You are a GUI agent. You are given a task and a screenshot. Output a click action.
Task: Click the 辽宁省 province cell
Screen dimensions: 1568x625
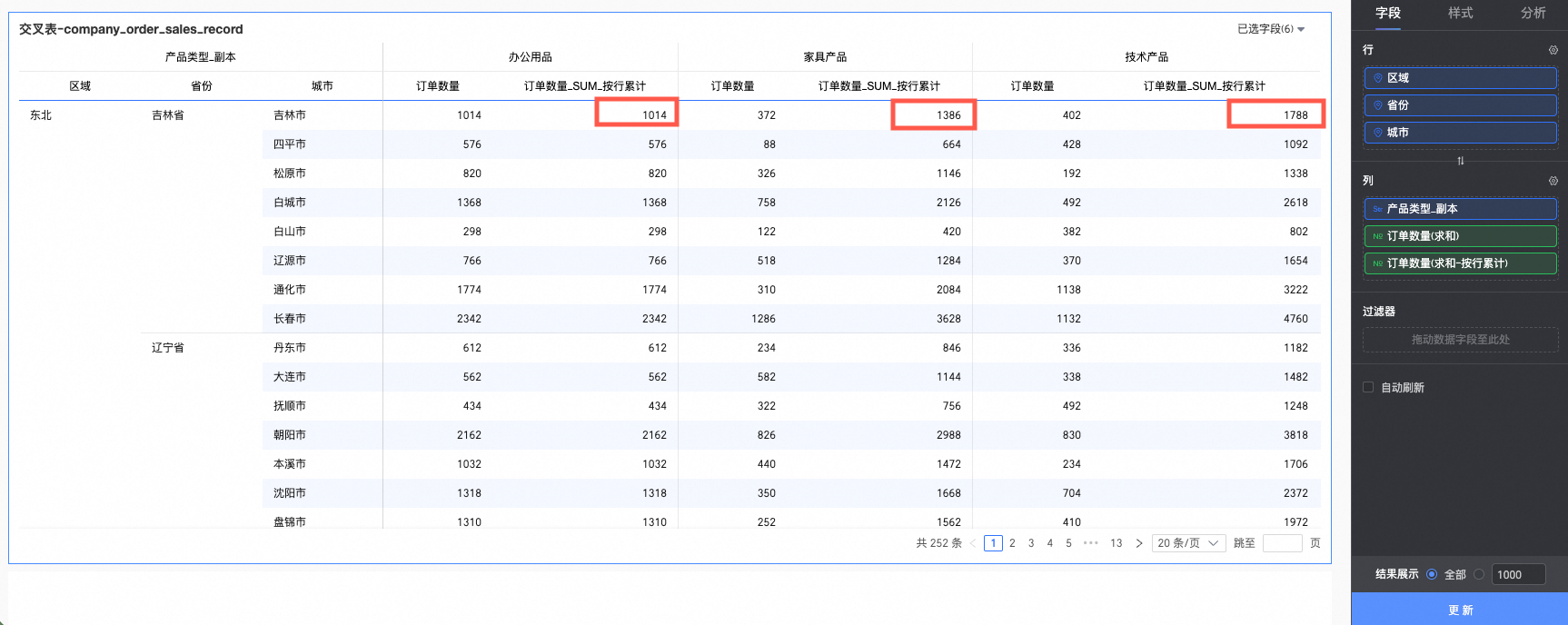click(x=168, y=348)
